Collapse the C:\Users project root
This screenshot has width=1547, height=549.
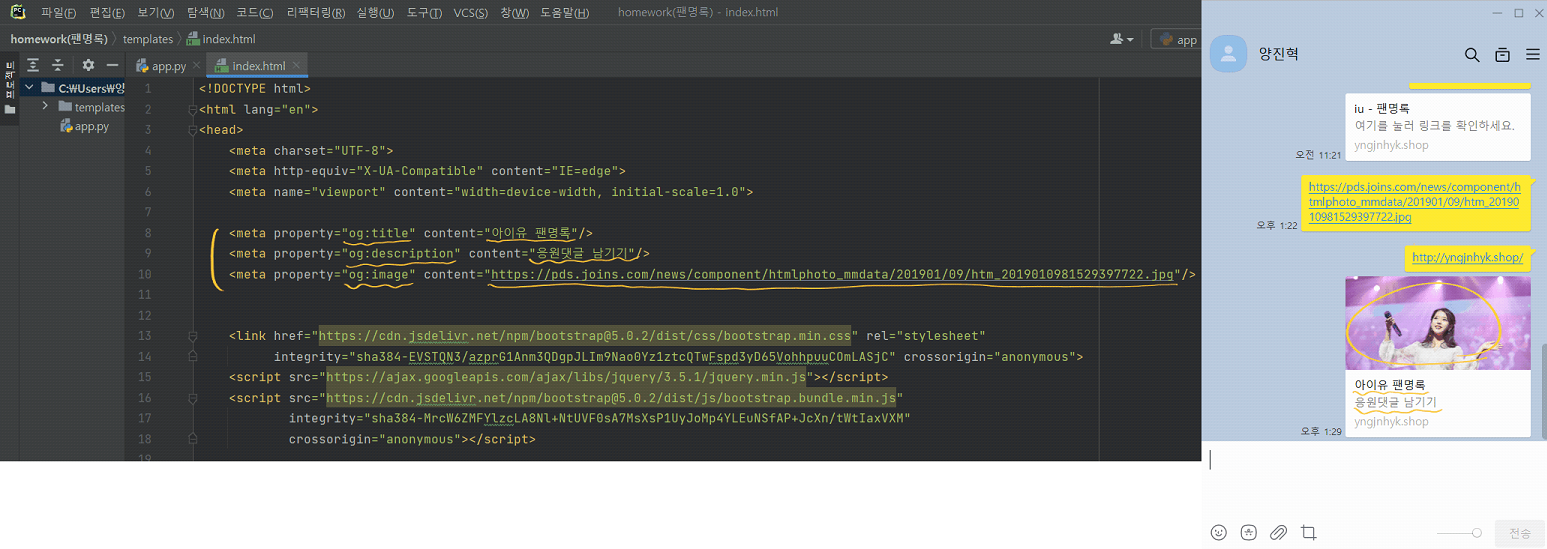31,88
